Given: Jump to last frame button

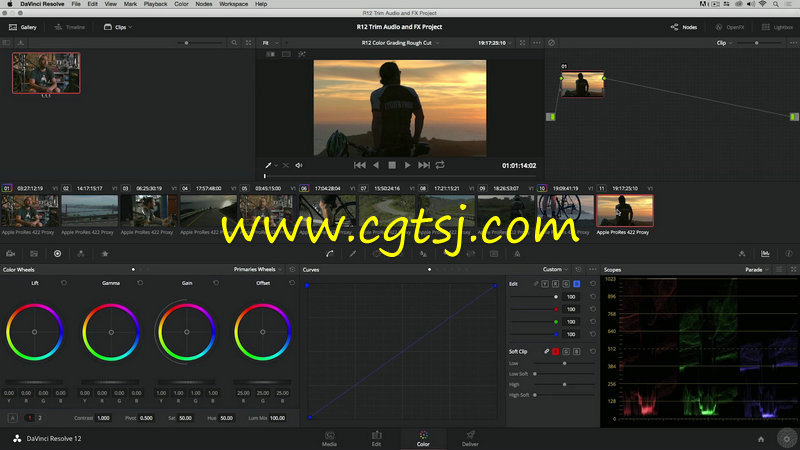Looking at the screenshot, I should point(423,165).
